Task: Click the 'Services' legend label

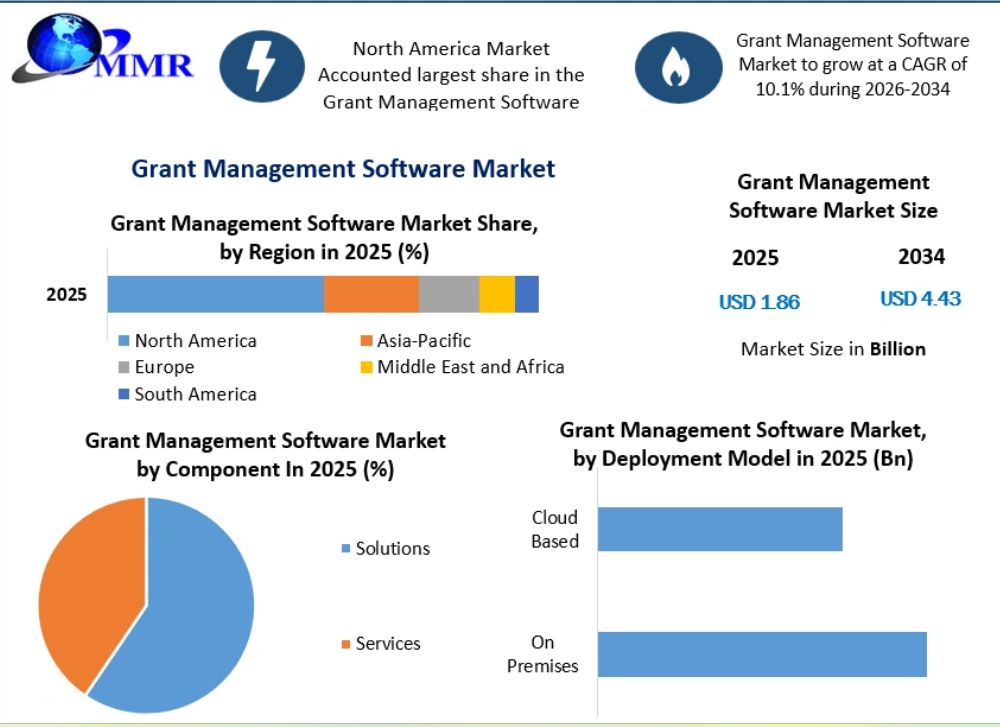Action: (x=388, y=644)
